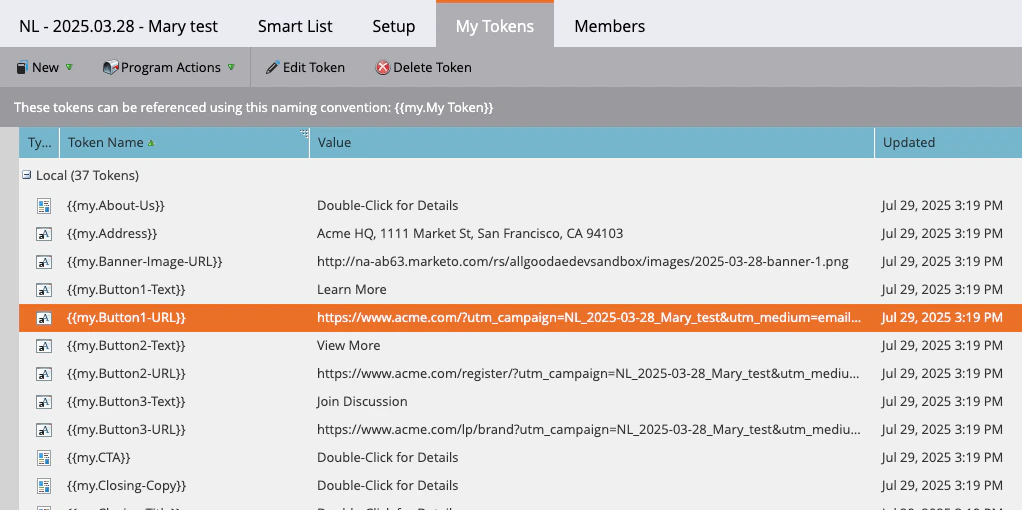Click Double-Click for Details in About-Us row
This screenshot has height=510, width=1022.
click(x=387, y=205)
